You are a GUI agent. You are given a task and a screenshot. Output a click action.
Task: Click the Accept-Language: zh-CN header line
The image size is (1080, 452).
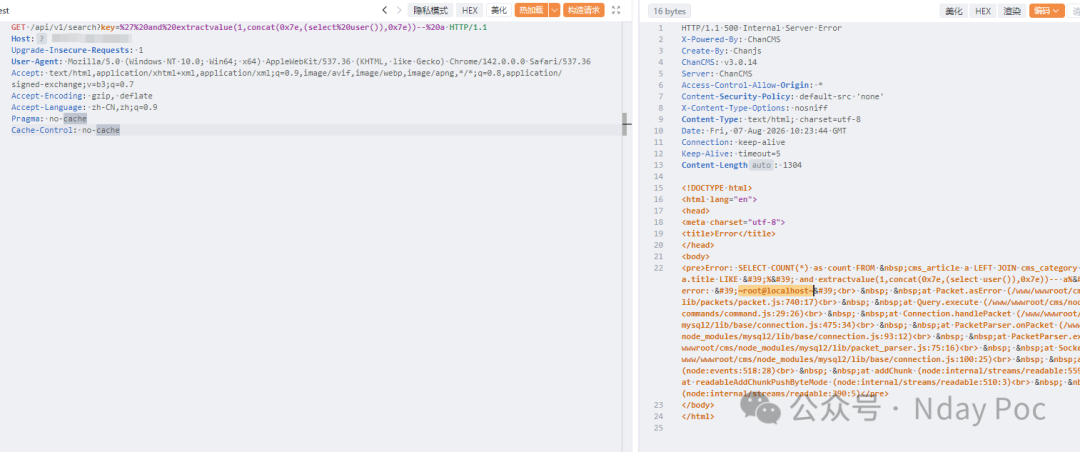click(84, 107)
